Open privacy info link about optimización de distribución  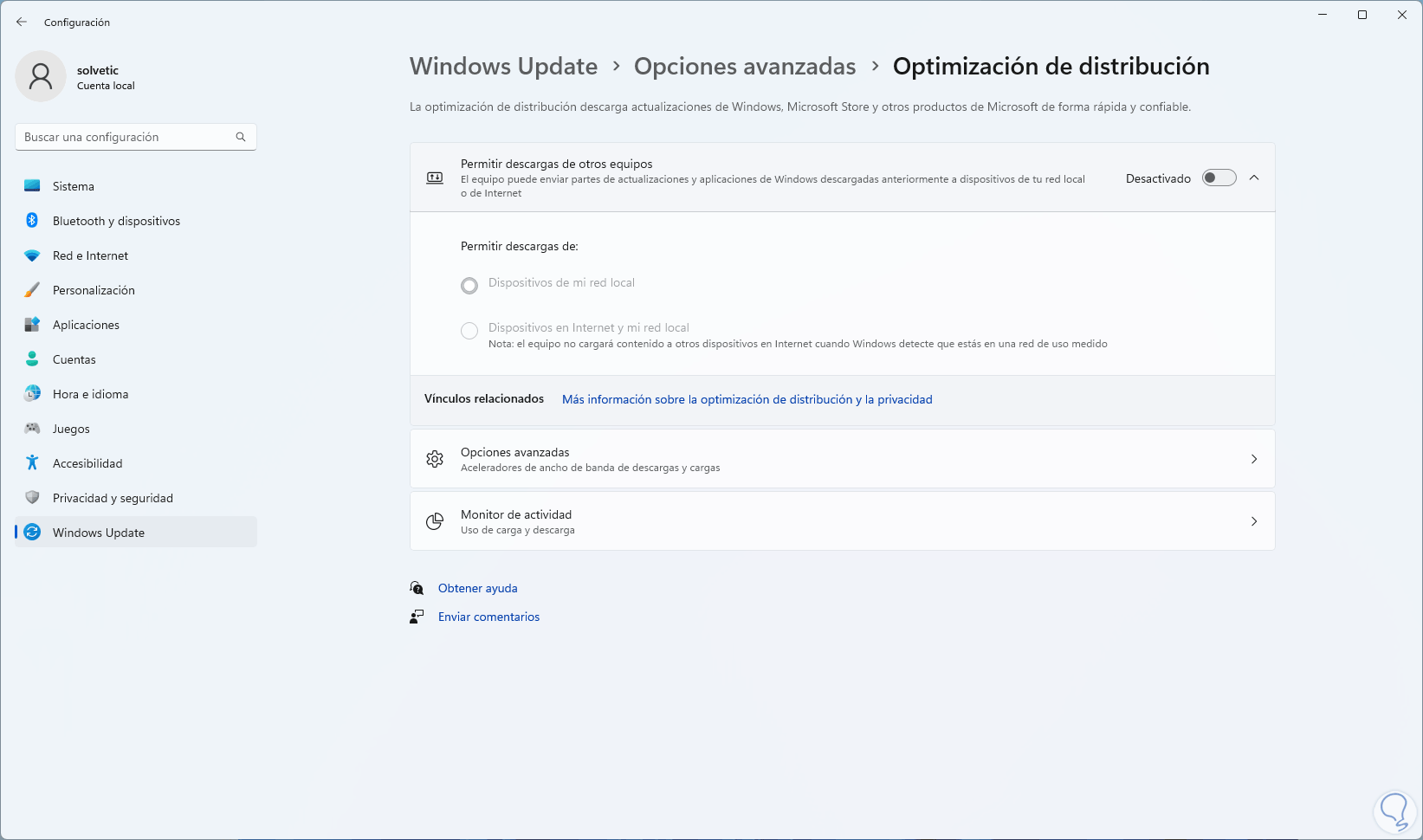(x=747, y=399)
